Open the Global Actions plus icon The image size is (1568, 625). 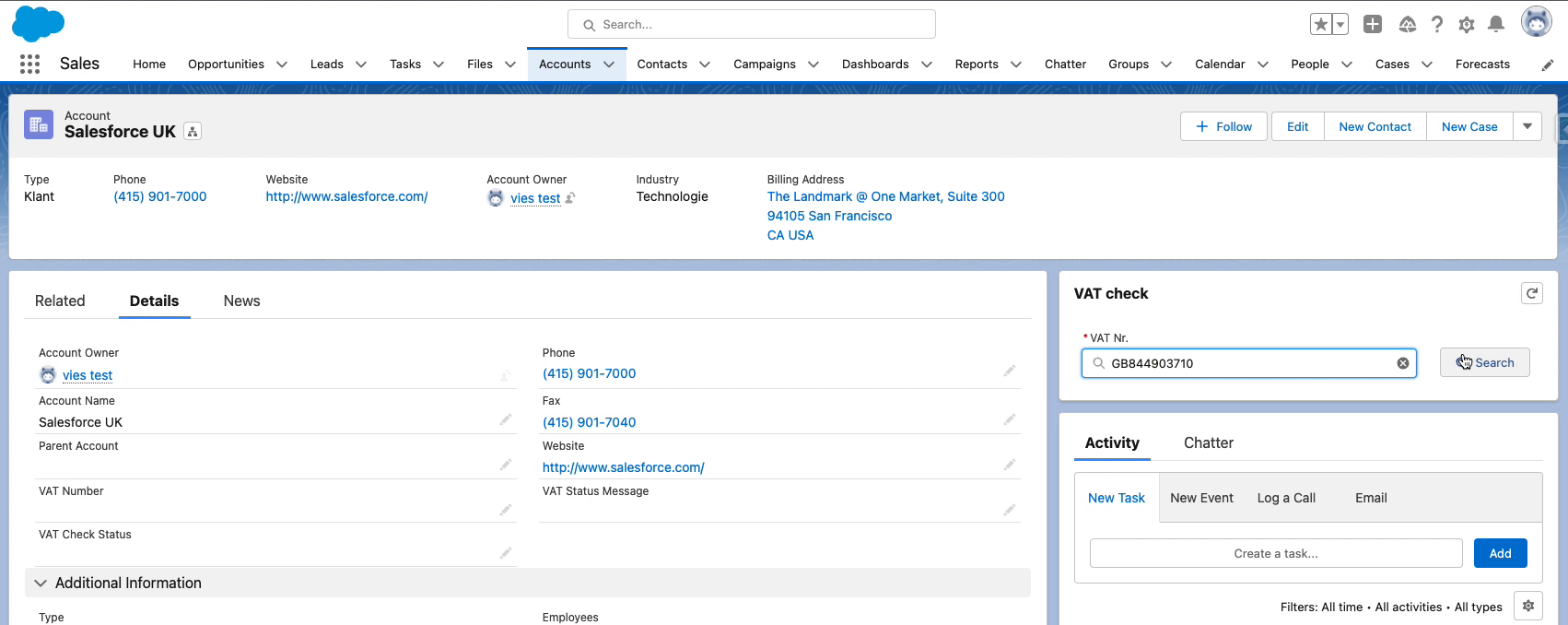(1373, 25)
